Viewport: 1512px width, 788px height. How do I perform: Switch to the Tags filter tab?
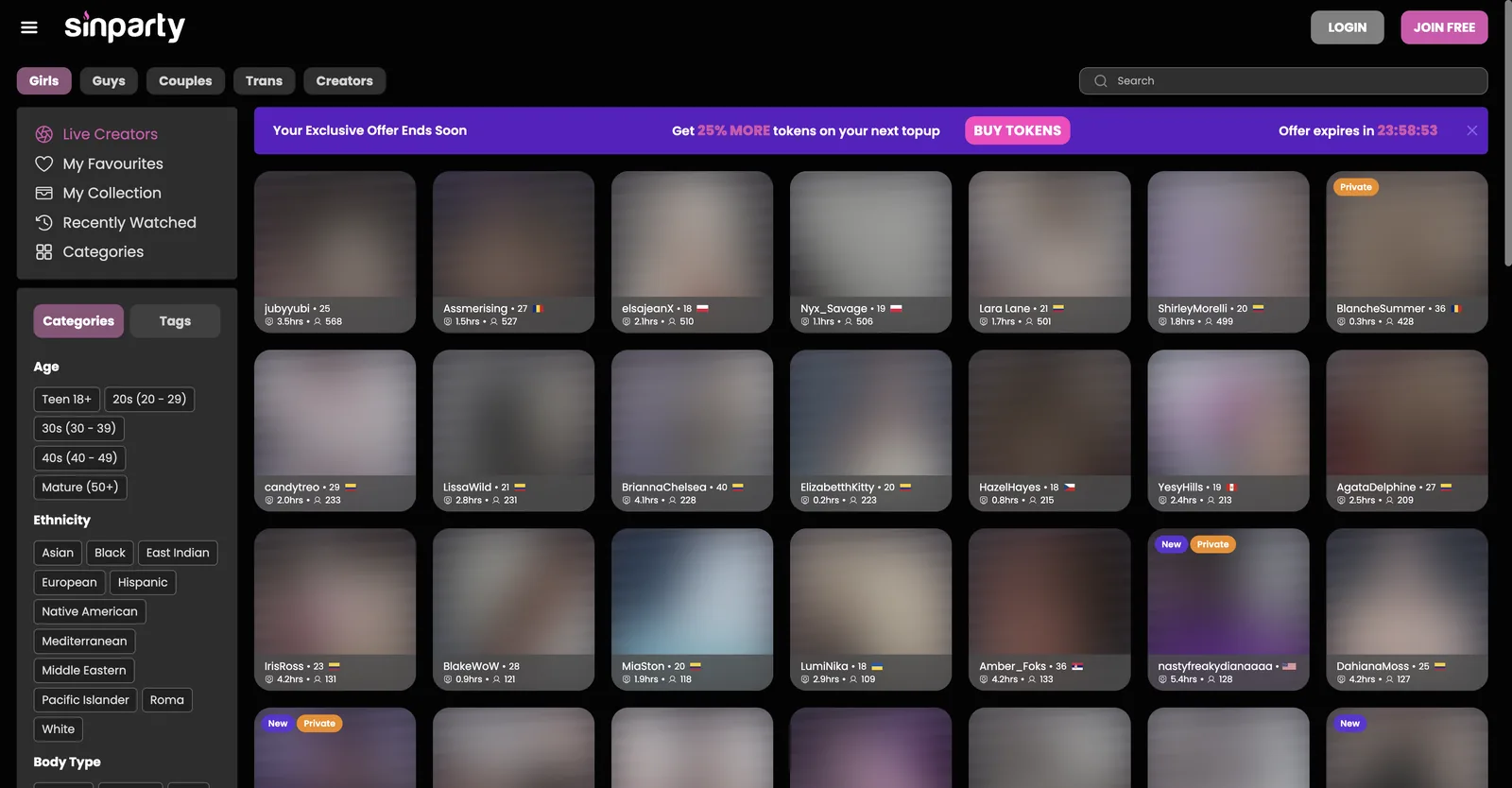[x=175, y=321]
